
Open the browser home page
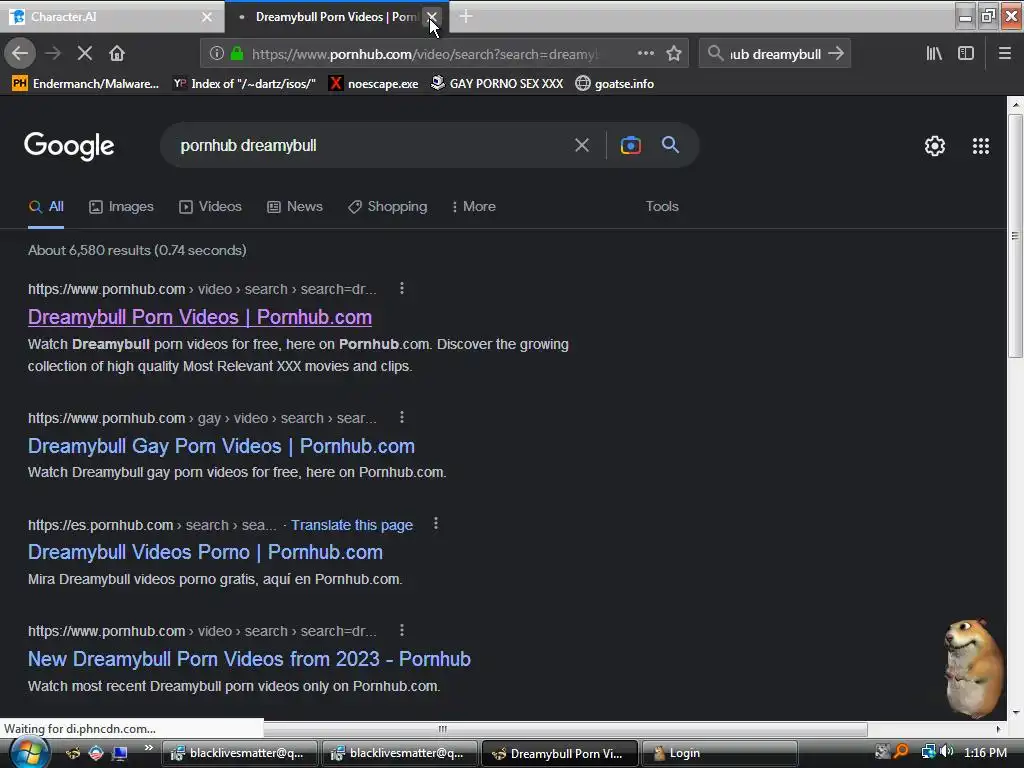point(117,53)
